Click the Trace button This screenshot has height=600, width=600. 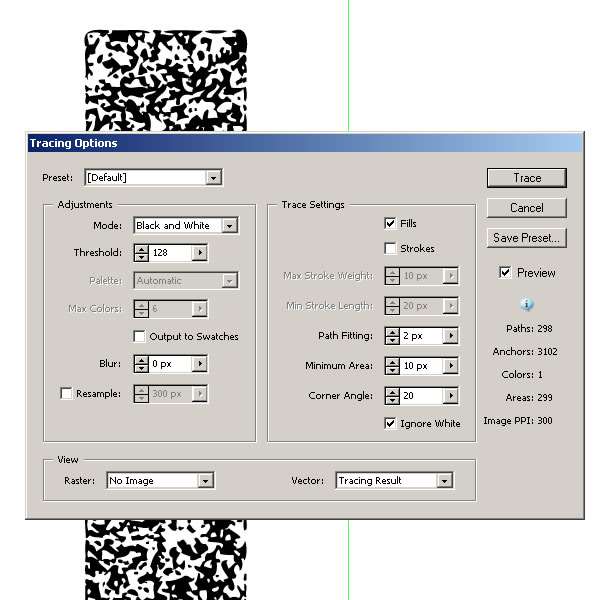point(527,178)
